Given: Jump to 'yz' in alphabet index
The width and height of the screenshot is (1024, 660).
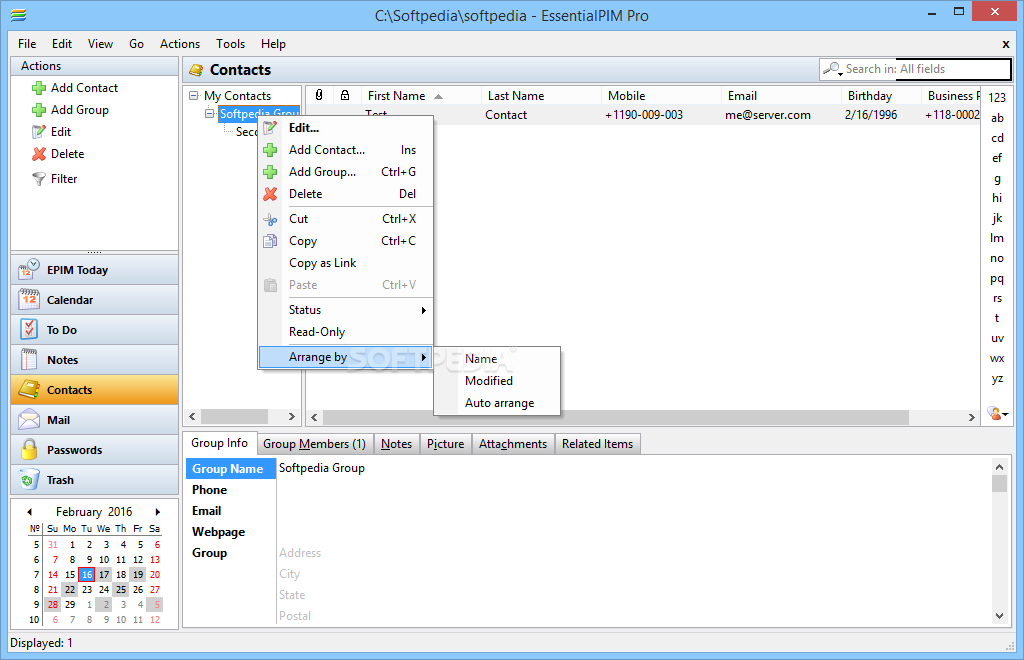Looking at the screenshot, I should tap(997, 379).
